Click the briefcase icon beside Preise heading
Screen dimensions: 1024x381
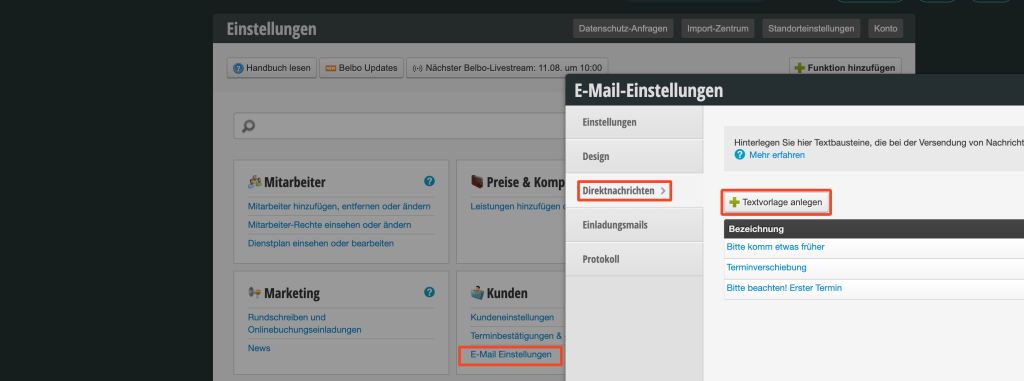(477, 182)
